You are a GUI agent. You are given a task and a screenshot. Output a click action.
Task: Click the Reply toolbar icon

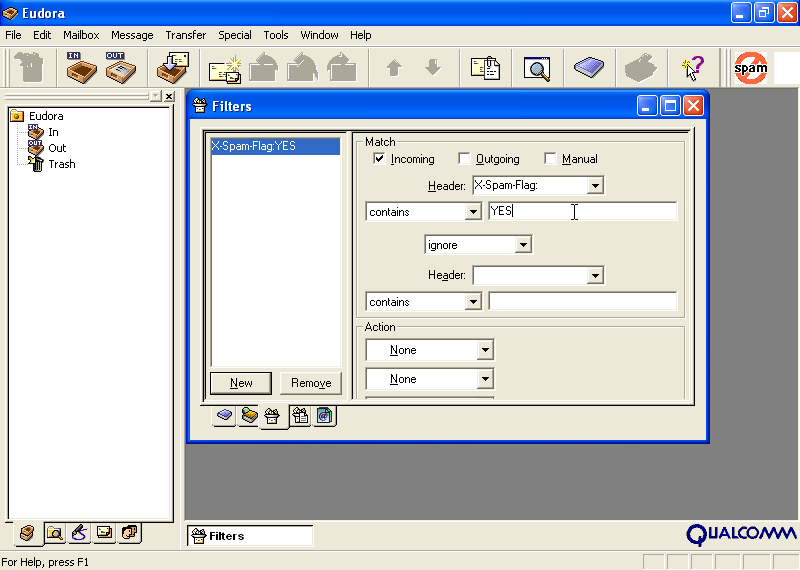pyautogui.click(x=264, y=67)
